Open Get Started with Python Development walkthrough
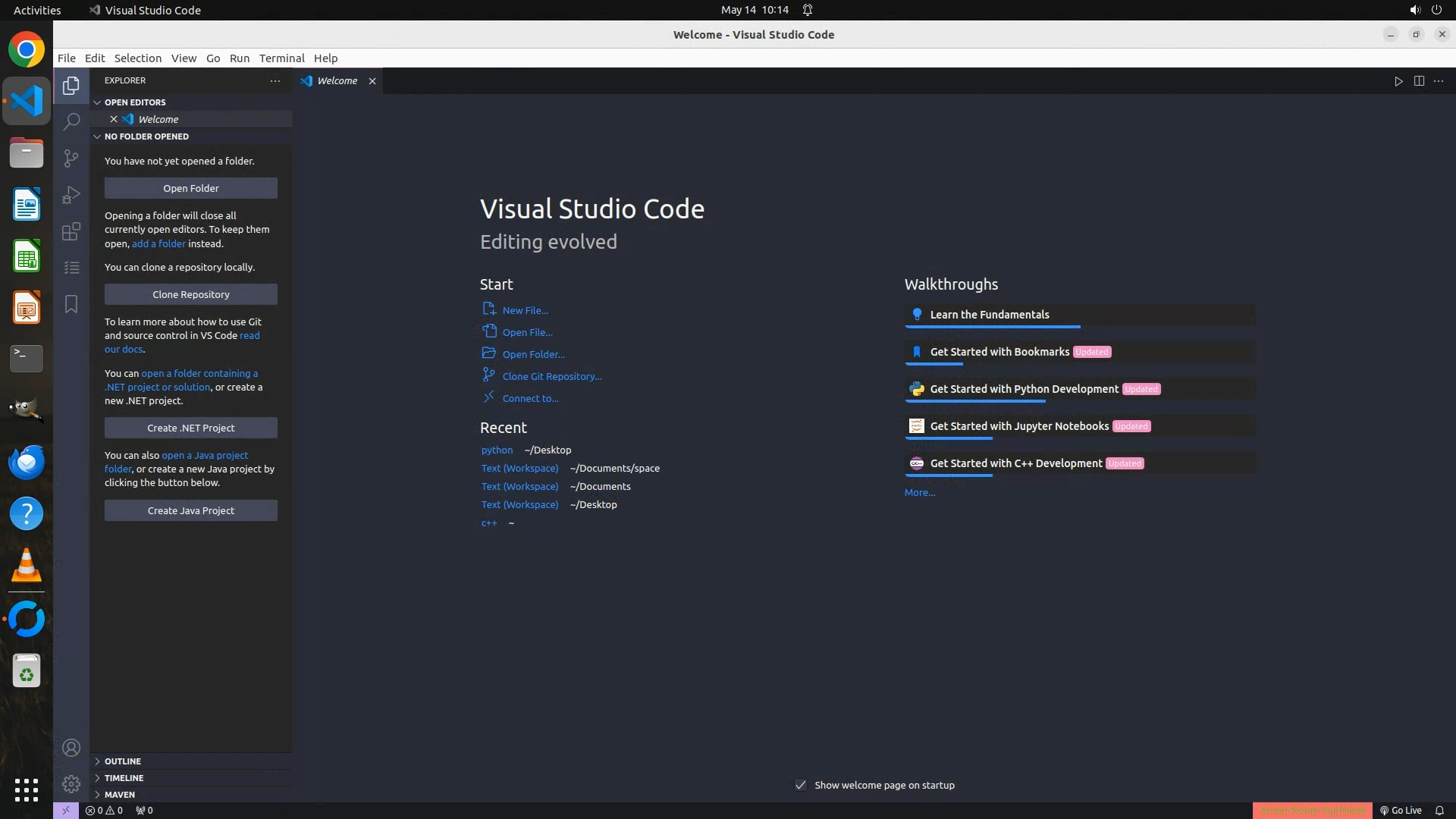The width and height of the screenshot is (1456, 819). pyautogui.click(x=1024, y=389)
